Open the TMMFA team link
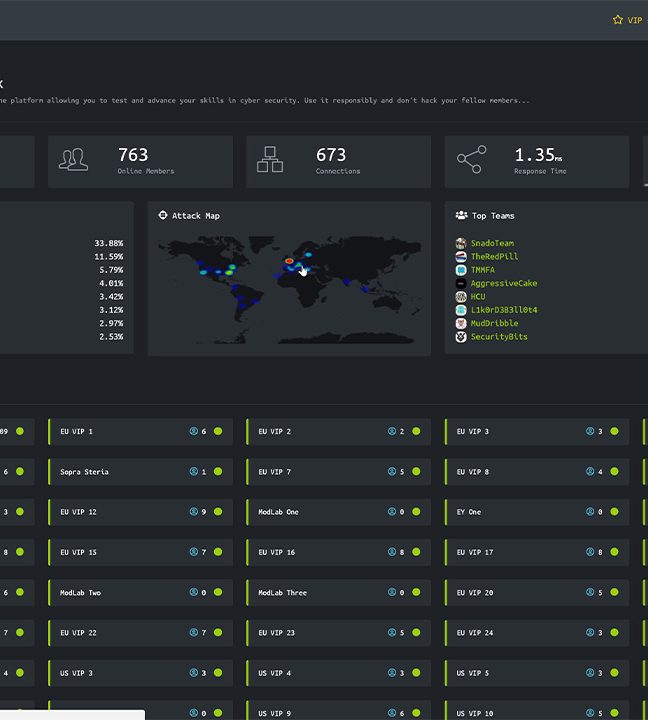 (x=483, y=270)
